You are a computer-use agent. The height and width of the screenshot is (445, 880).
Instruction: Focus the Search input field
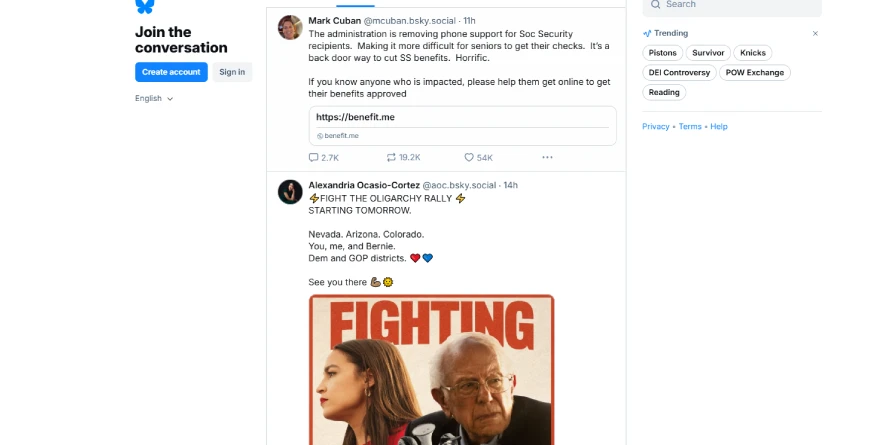pos(732,6)
